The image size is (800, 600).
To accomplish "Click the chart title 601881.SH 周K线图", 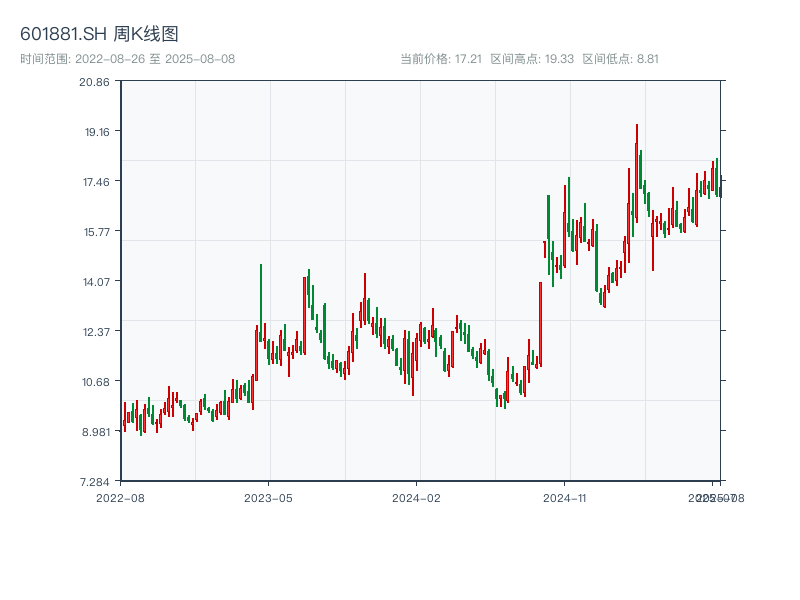I will [x=99, y=34].
